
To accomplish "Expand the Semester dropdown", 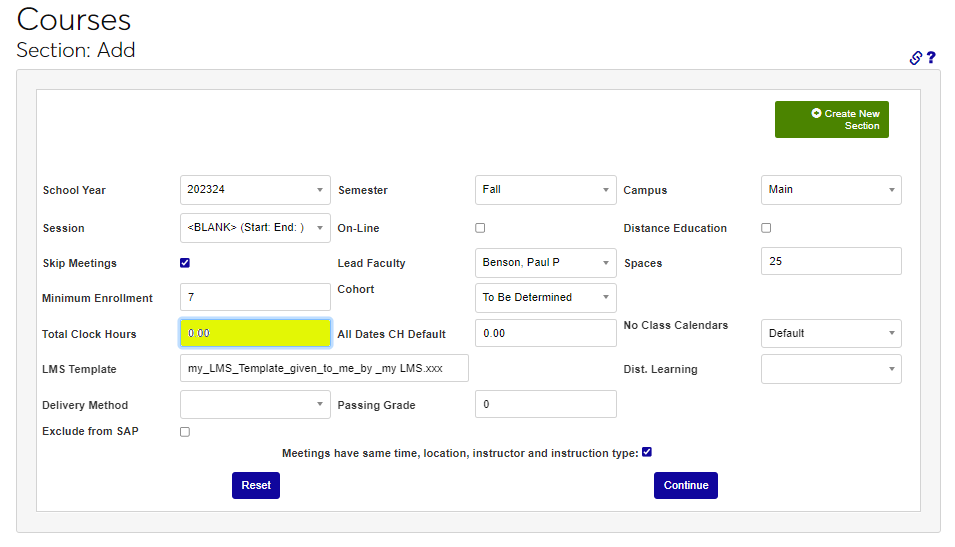I will coord(545,190).
